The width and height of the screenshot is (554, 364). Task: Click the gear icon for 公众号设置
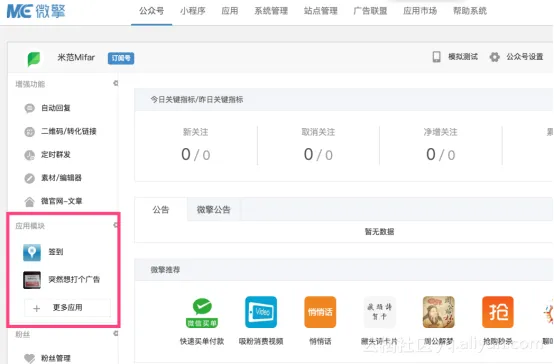495,57
